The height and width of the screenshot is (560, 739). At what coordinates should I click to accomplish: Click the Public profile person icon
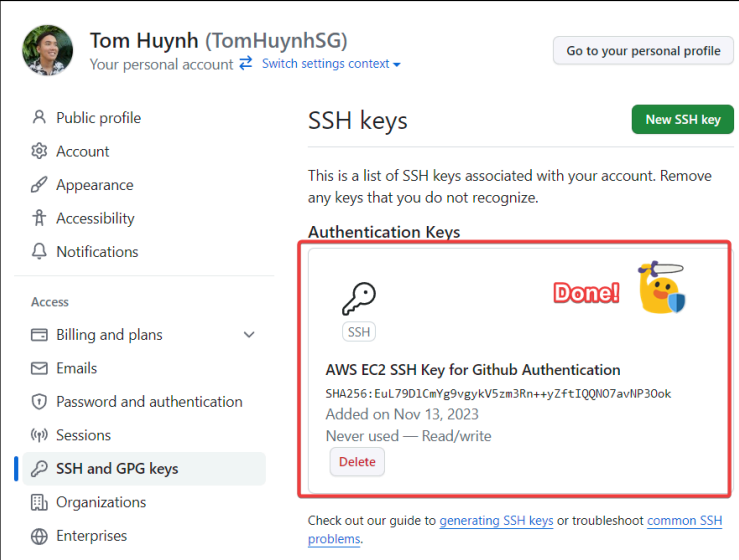tap(39, 117)
